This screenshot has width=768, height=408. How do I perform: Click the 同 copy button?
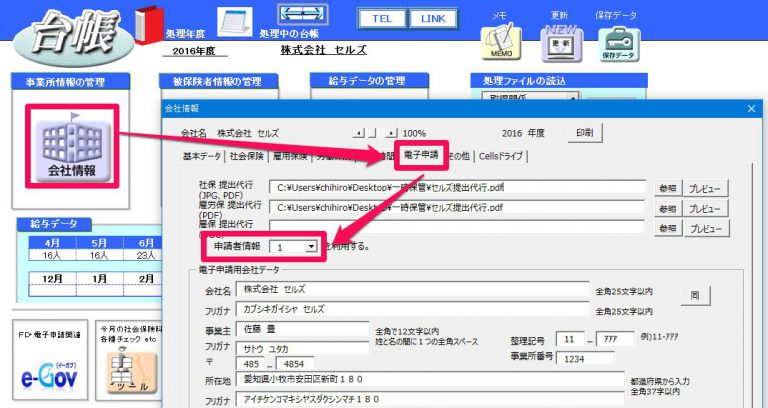[695, 295]
